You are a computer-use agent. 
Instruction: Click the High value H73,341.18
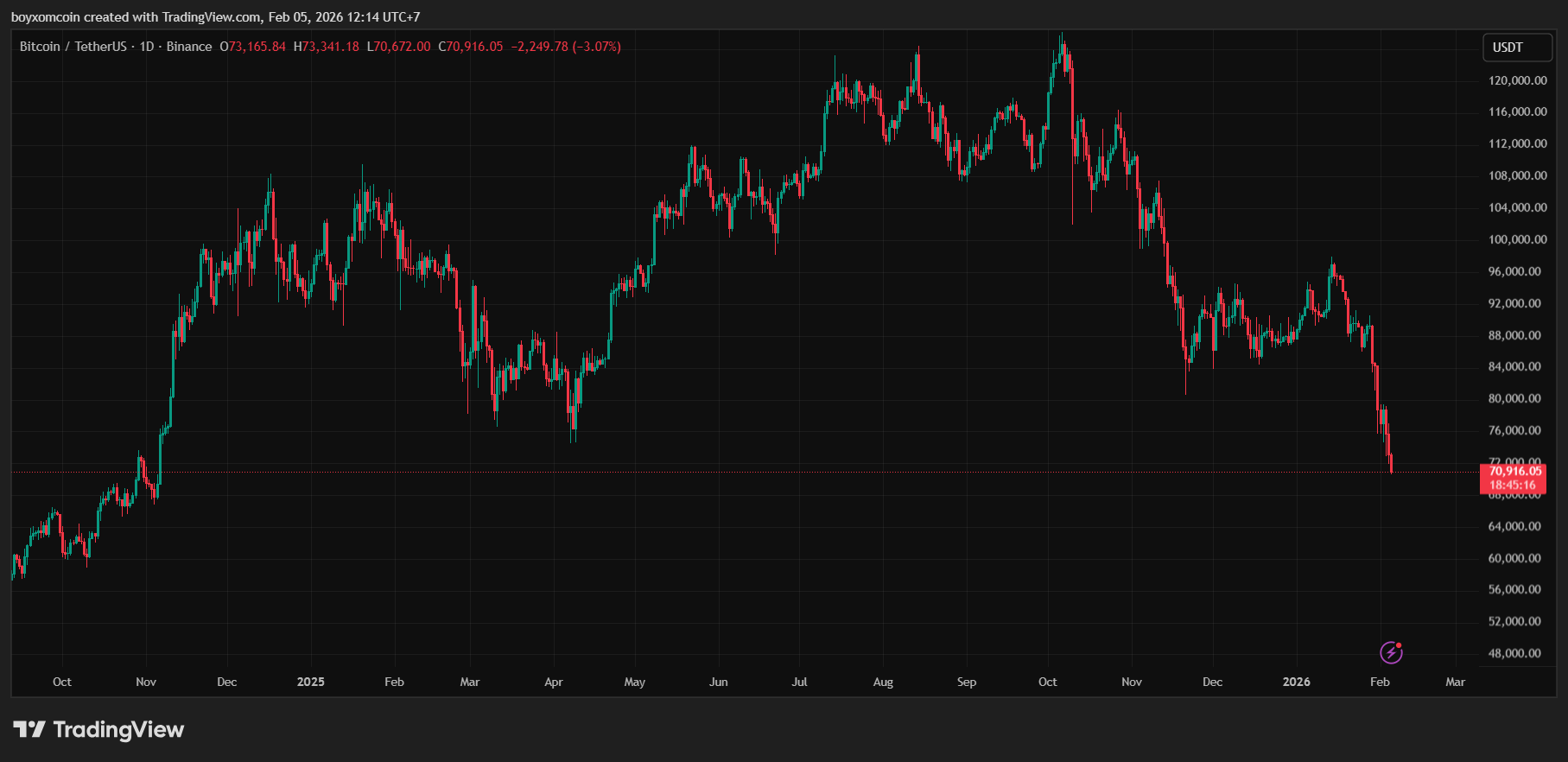coord(326,47)
